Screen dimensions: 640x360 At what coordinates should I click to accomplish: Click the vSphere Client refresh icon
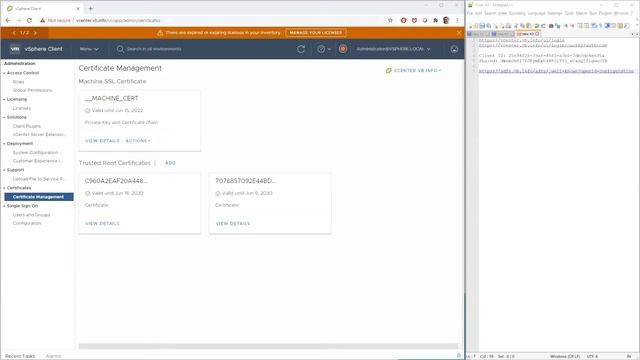click(301, 49)
